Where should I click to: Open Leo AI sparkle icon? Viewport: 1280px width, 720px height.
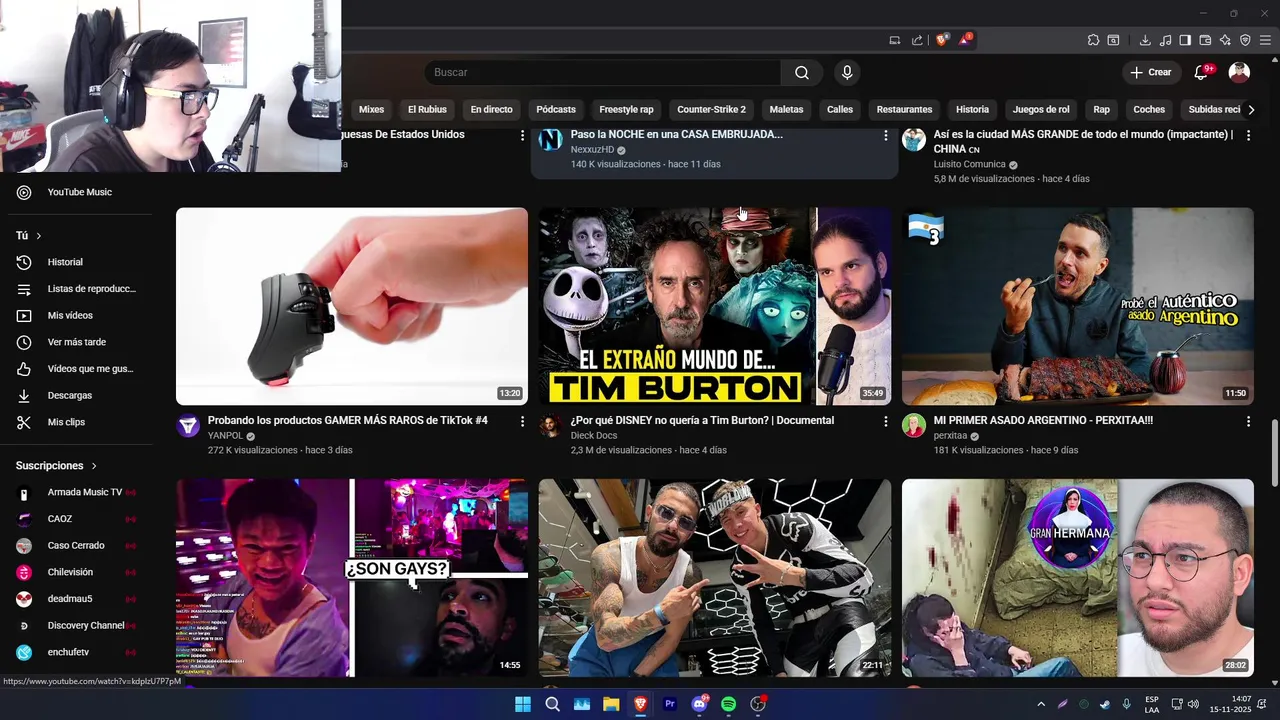pos(1225,40)
